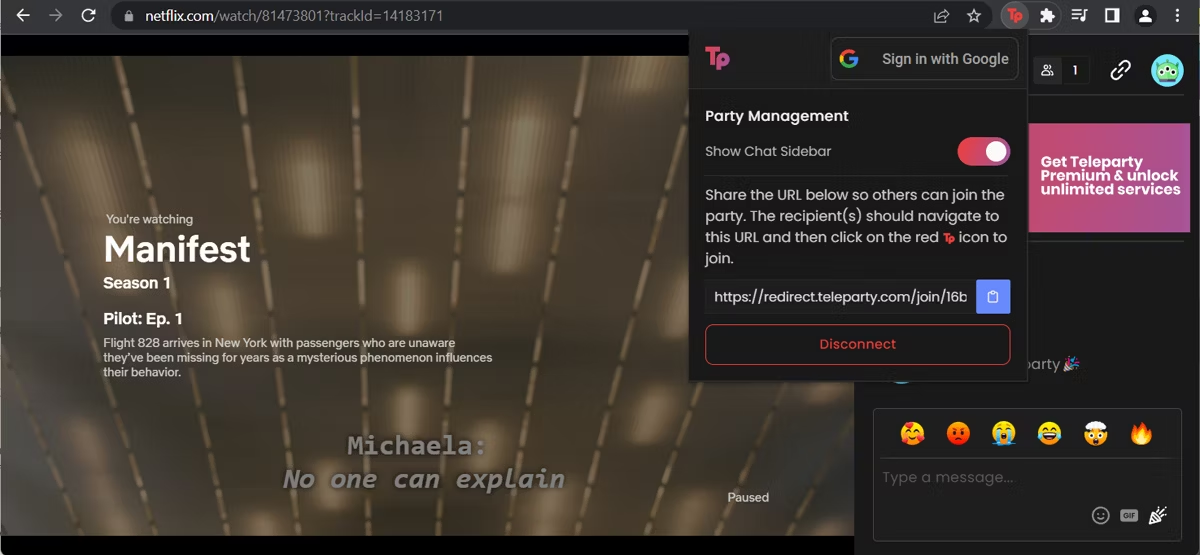The width and height of the screenshot is (1200, 555).
Task: Click the chain link icon in sidebar
Action: [x=1121, y=70]
